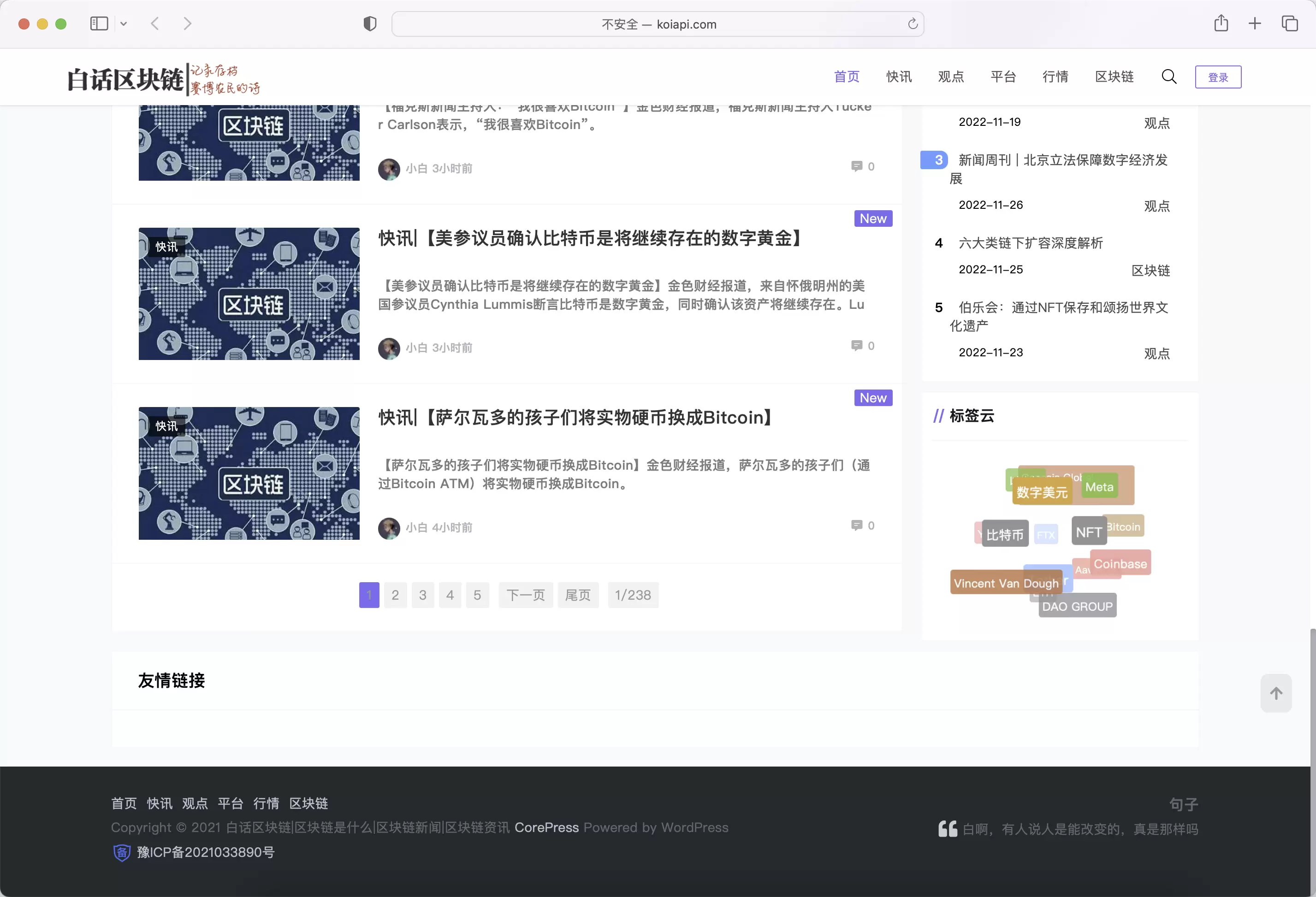Image resolution: width=1316 pixels, height=897 pixels.
Task: Click the 登录 login button
Action: pyautogui.click(x=1218, y=77)
